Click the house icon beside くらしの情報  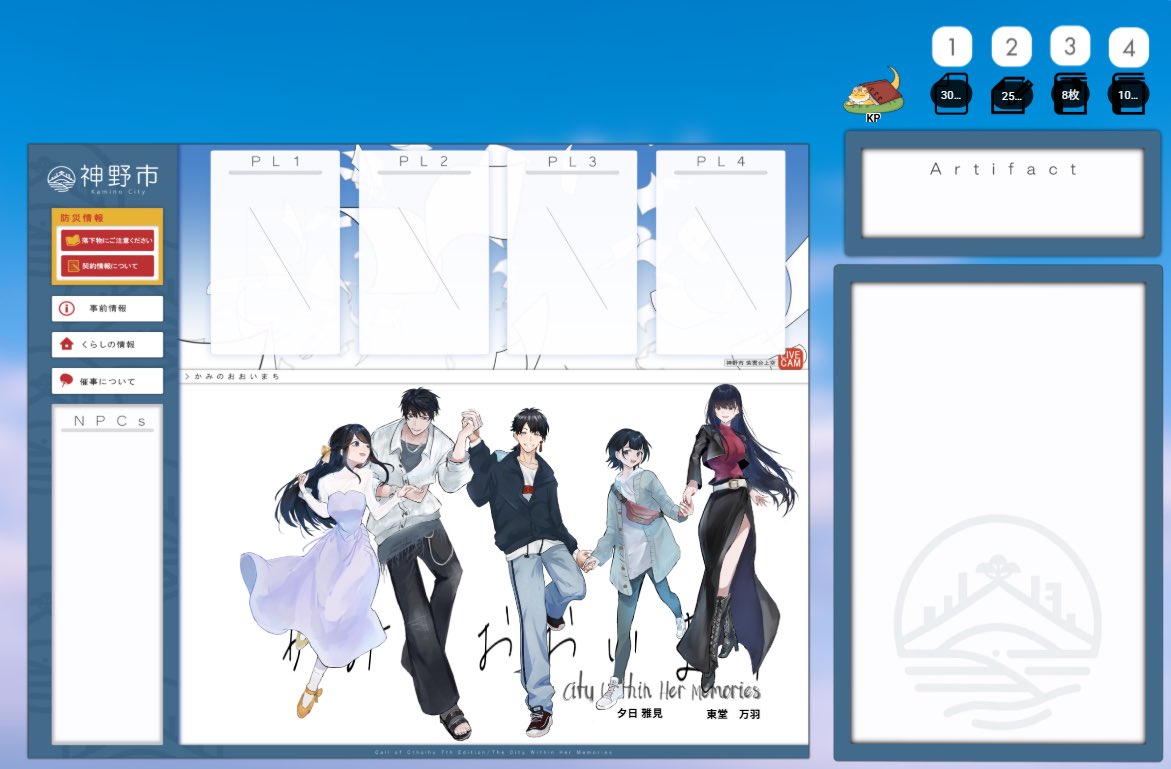(x=66, y=344)
